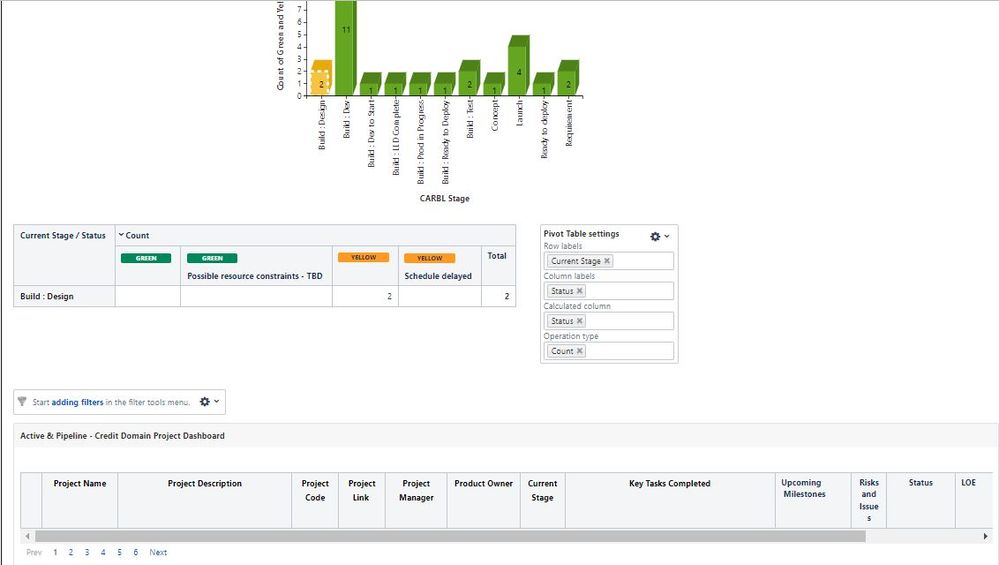Click the first YELLOW status badge
Screen dimensions: 999x565
tap(363, 257)
